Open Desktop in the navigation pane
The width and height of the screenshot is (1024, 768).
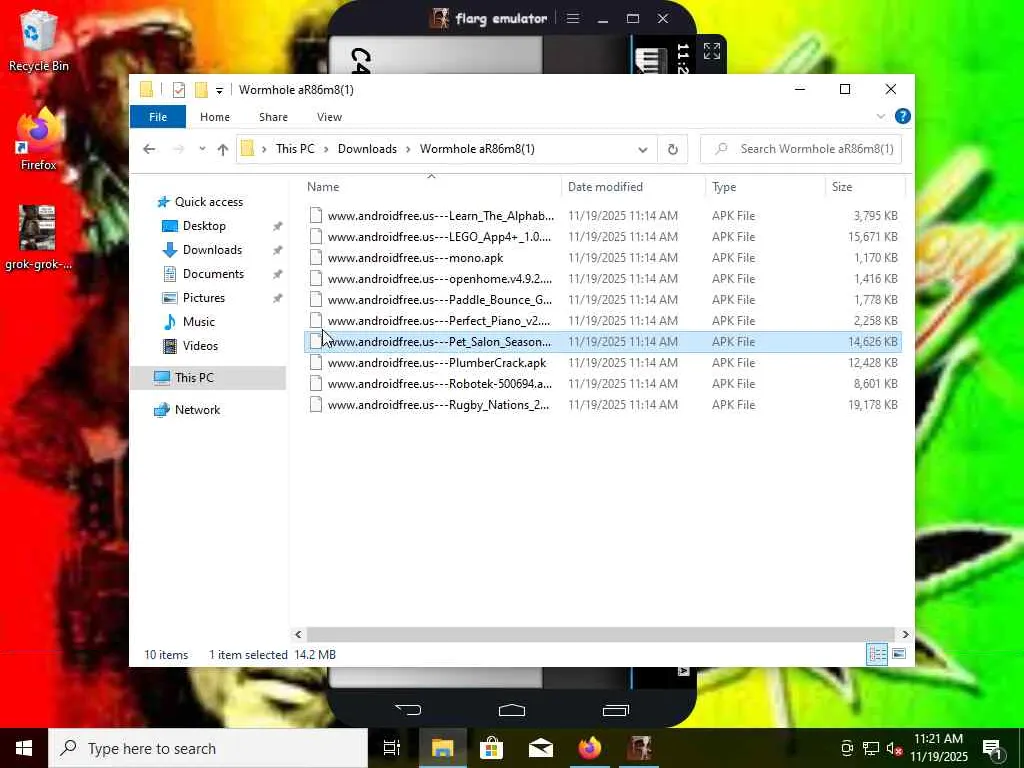204,226
